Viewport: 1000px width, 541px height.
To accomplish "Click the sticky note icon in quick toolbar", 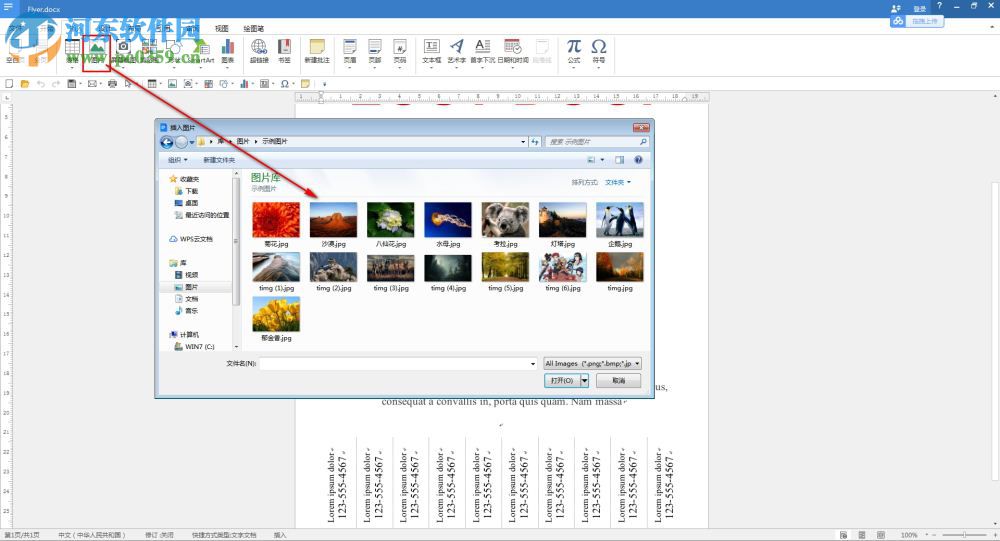I will click(x=305, y=84).
